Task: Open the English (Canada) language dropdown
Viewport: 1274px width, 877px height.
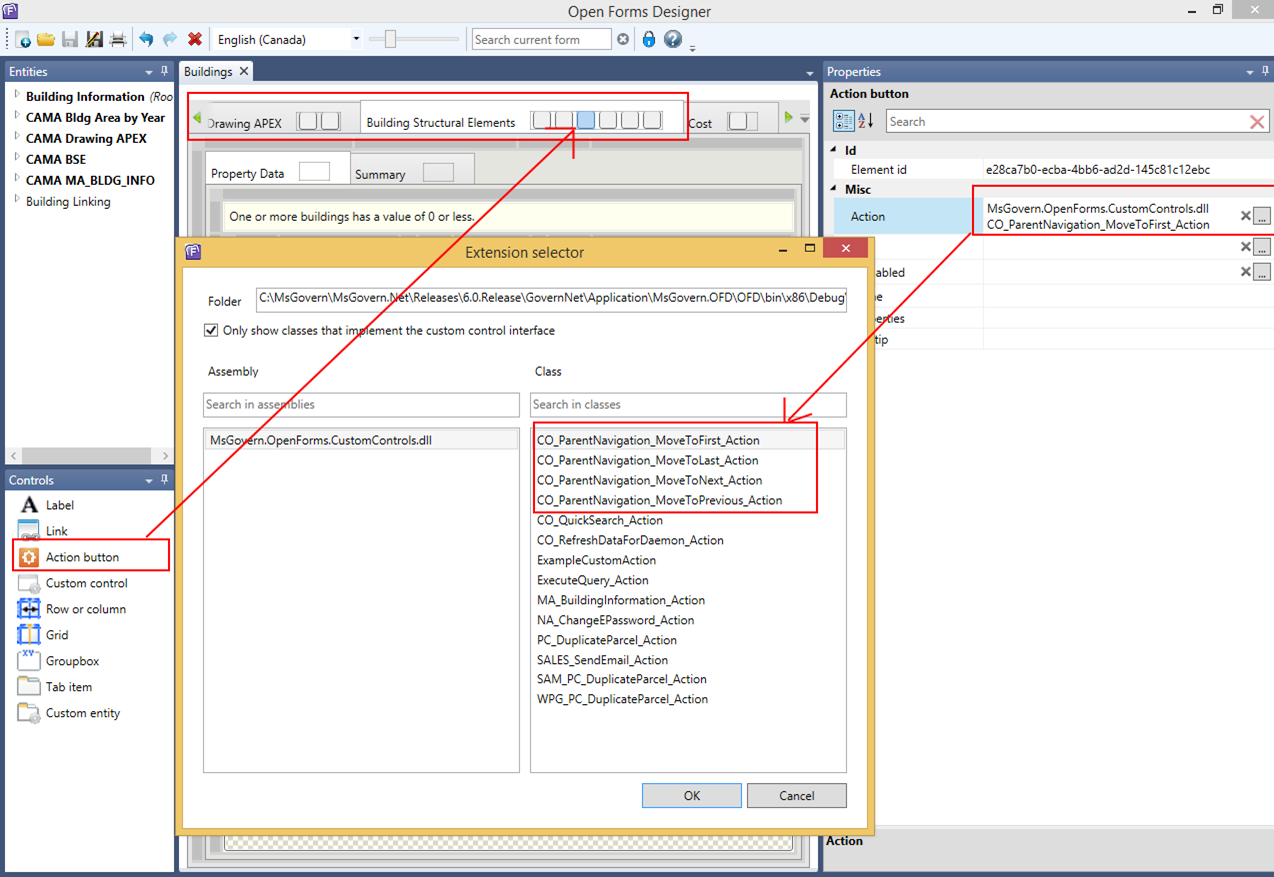Action: [355, 40]
